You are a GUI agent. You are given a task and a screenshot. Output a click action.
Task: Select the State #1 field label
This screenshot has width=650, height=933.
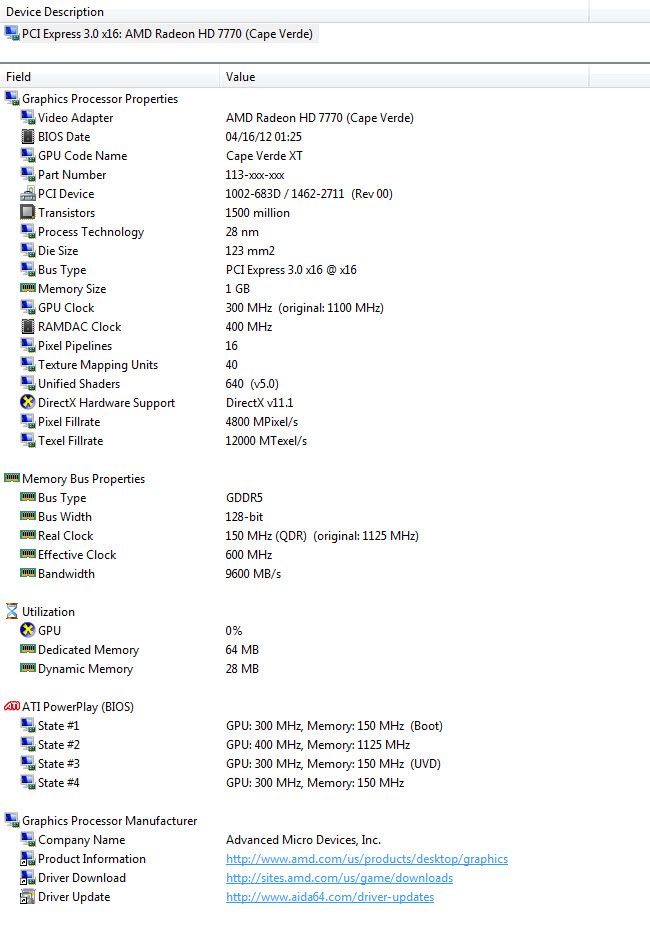tap(58, 726)
